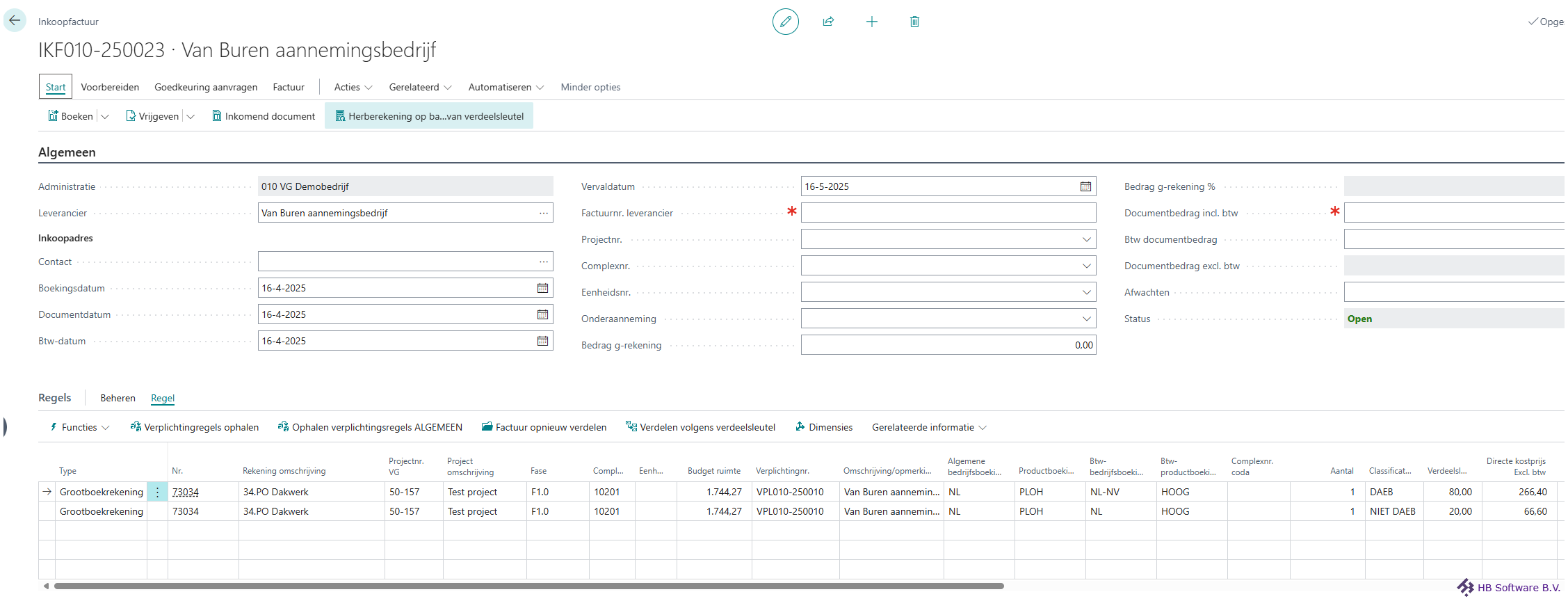The image size is (1568, 601).
Task: Open Dimensies for the line
Action: (x=824, y=427)
